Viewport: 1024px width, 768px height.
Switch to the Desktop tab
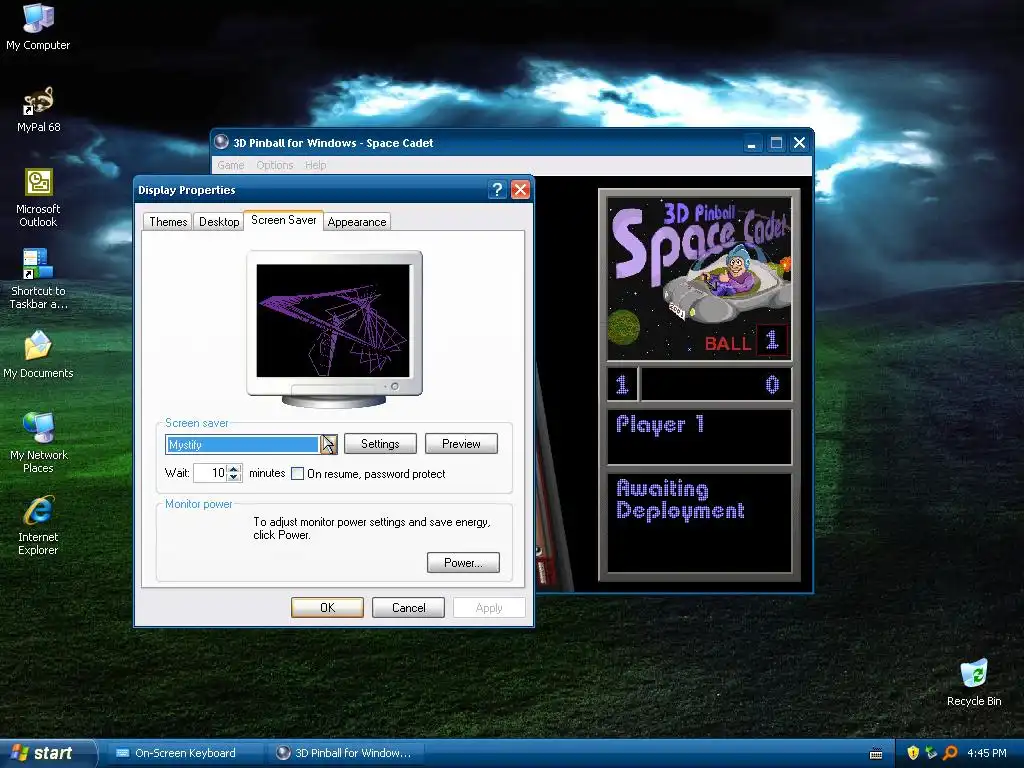219,222
